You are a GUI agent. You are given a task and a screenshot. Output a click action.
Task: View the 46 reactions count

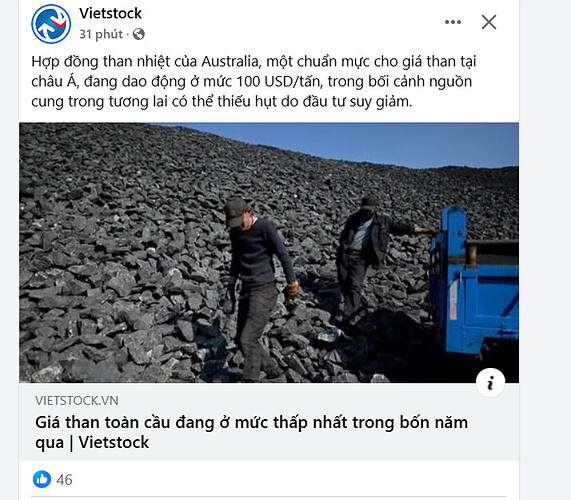point(64,480)
